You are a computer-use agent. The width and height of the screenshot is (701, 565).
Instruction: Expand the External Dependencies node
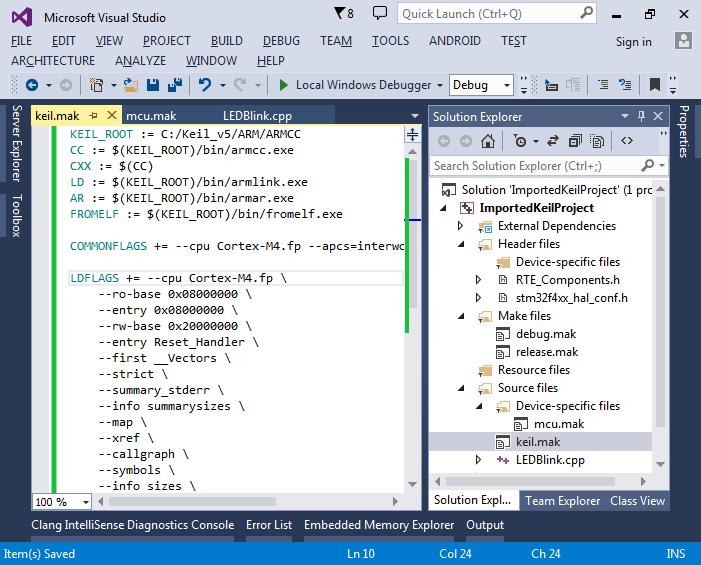[461, 226]
